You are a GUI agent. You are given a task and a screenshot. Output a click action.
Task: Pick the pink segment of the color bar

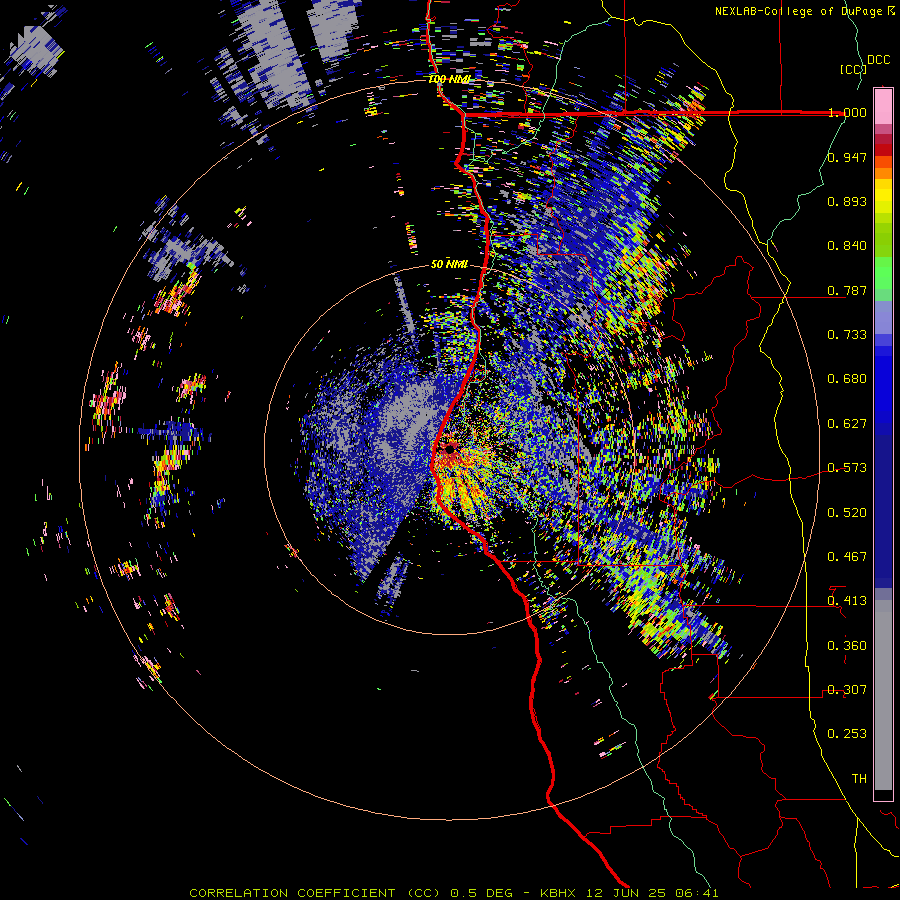pyautogui.click(x=883, y=106)
